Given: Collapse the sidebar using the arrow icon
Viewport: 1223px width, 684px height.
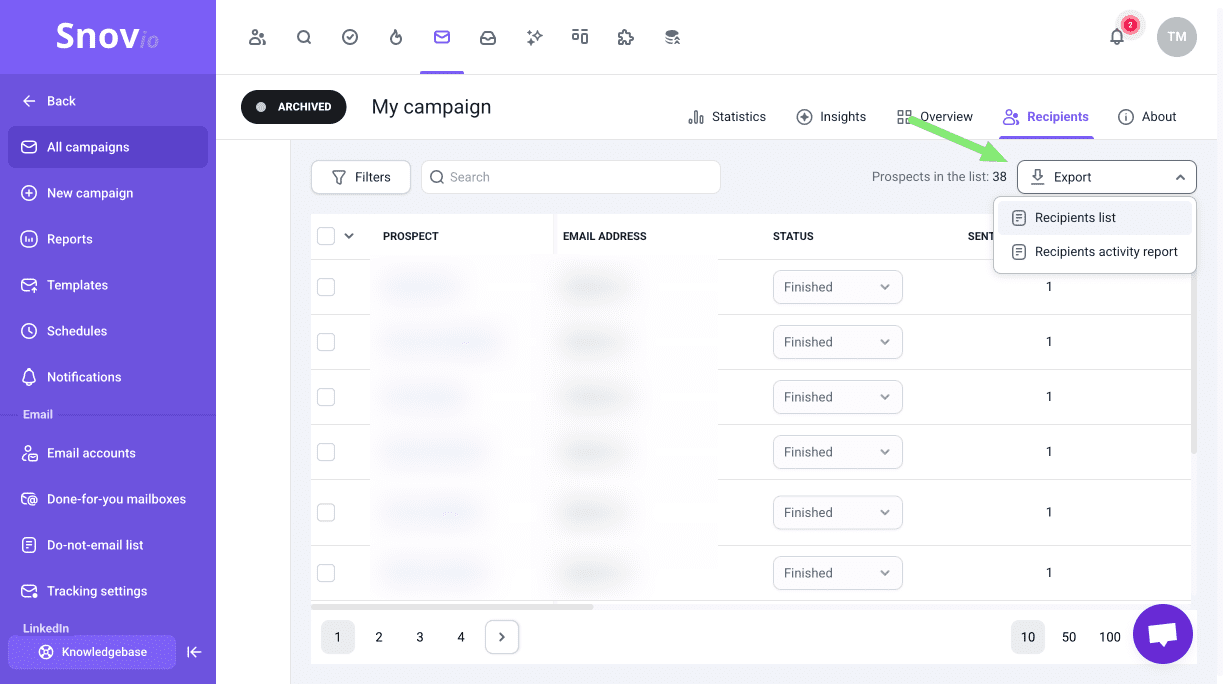Looking at the screenshot, I should coord(195,652).
